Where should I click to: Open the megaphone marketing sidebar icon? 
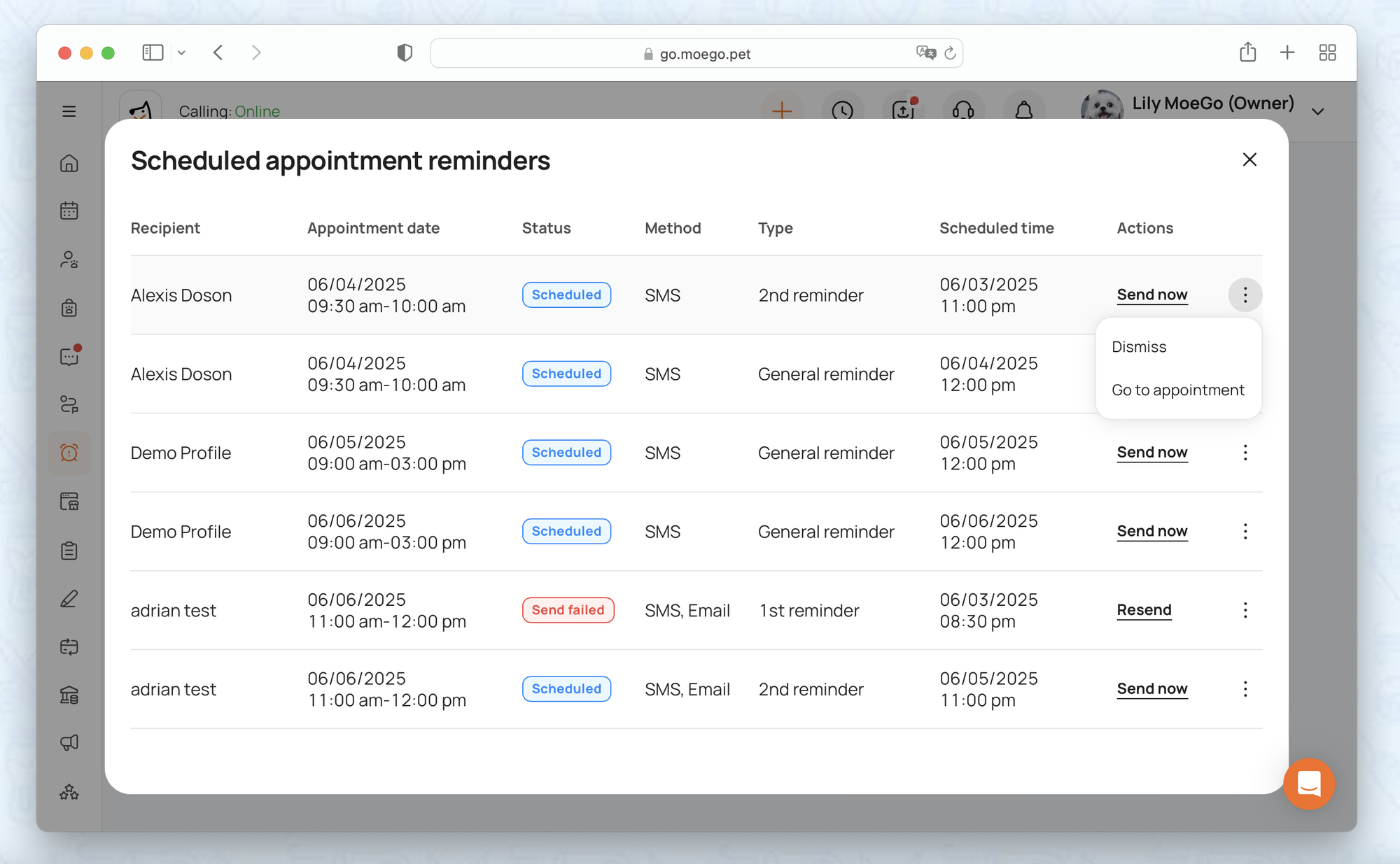(x=69, y=742)
